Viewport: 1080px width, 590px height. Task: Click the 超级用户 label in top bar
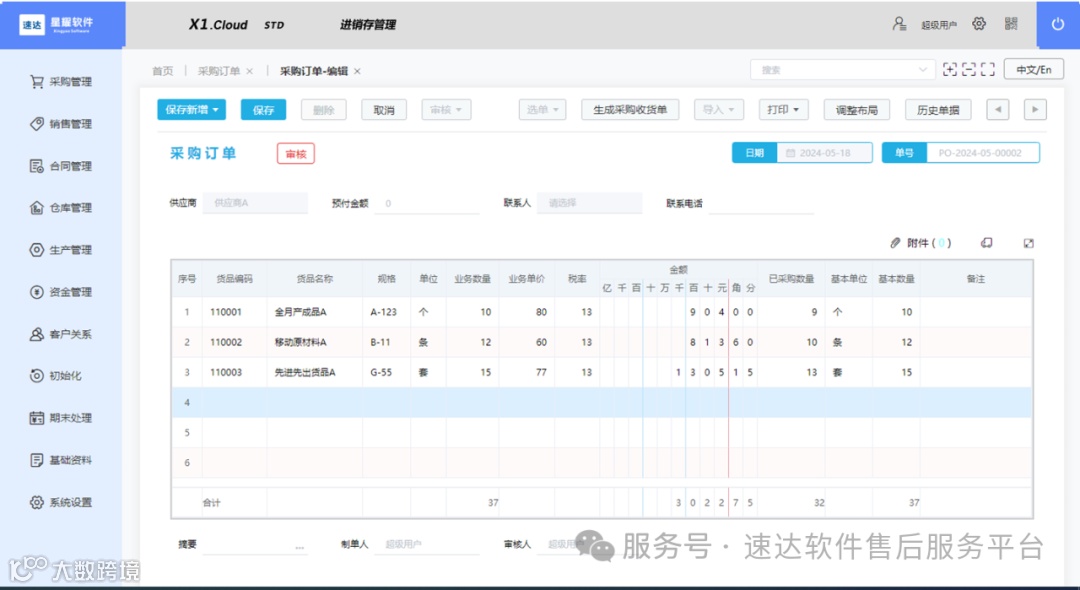pos(939,25)
